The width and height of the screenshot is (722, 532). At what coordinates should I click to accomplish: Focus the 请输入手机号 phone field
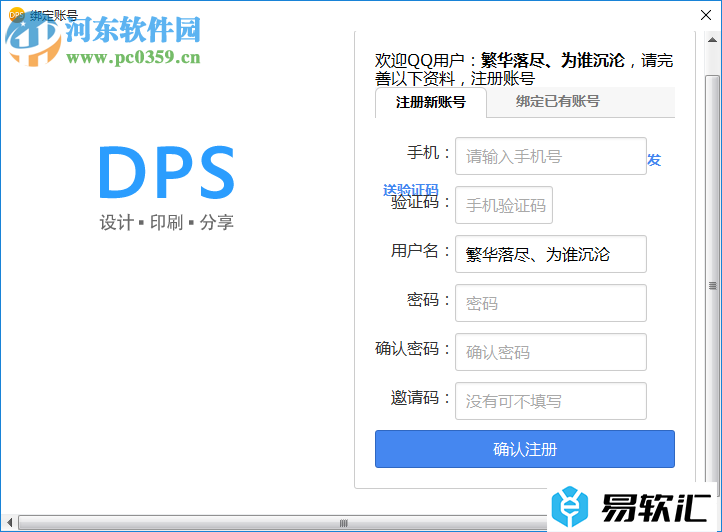click(551, 156)
